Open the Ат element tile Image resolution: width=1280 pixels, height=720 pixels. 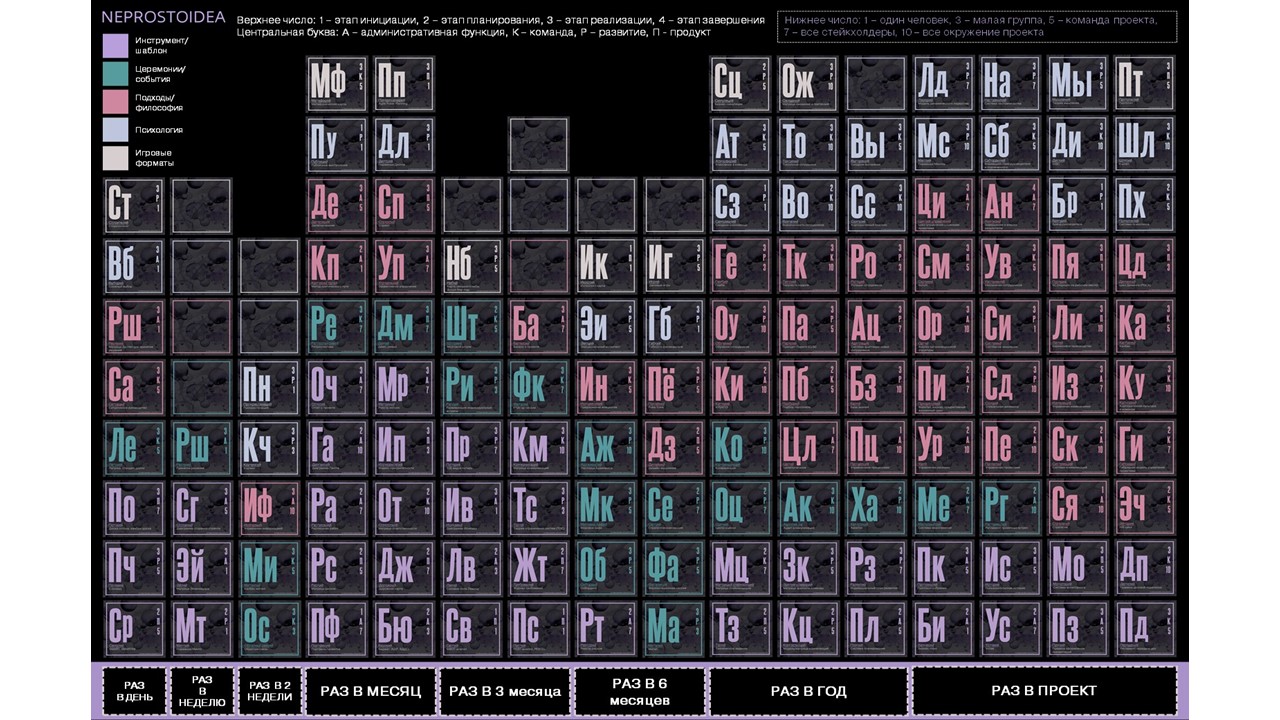(741, 144)
